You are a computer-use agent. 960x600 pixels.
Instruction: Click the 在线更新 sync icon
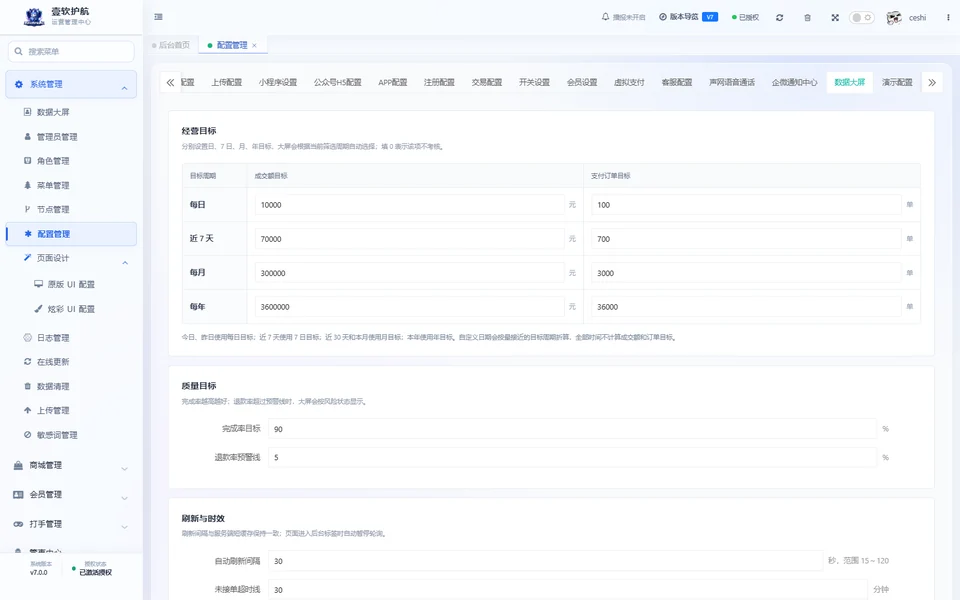click(x=27, y=362)
